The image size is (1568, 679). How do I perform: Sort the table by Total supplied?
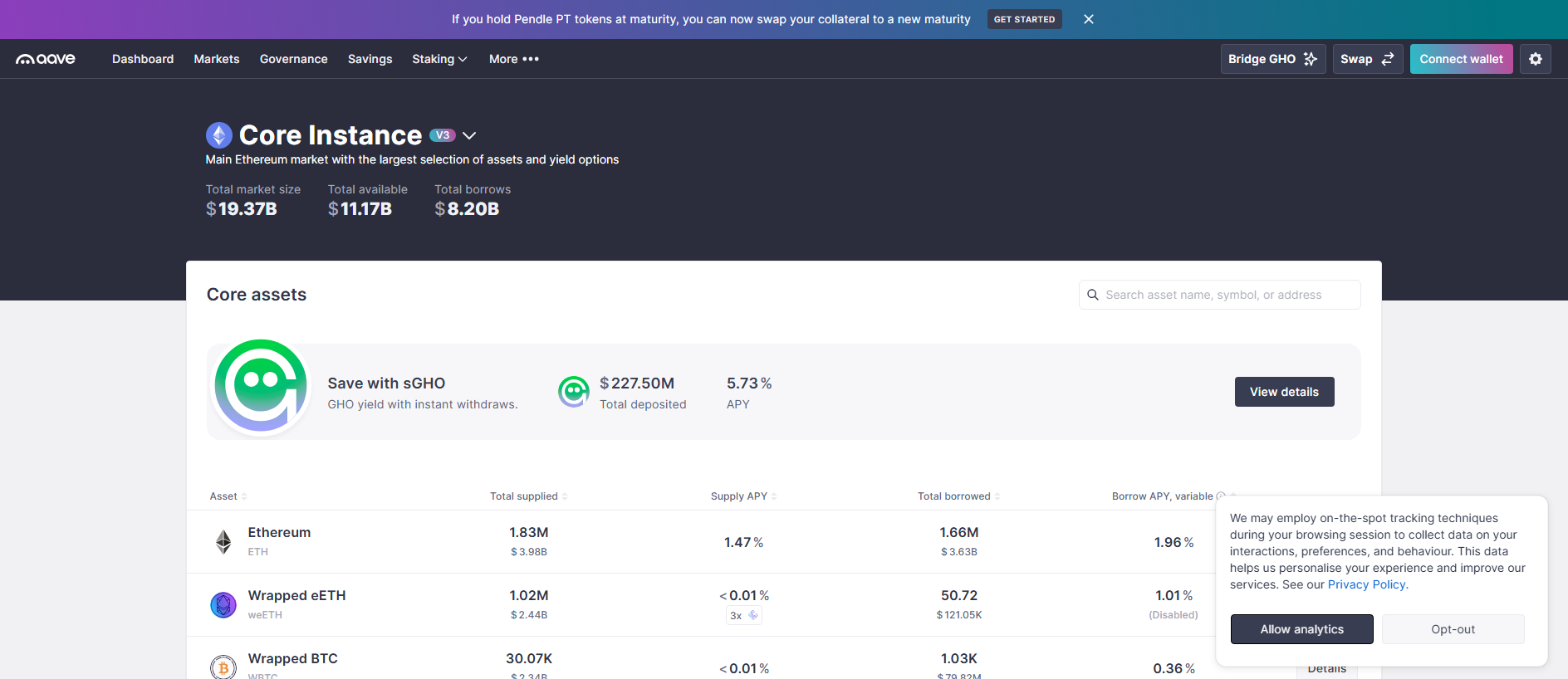(528, 496)
